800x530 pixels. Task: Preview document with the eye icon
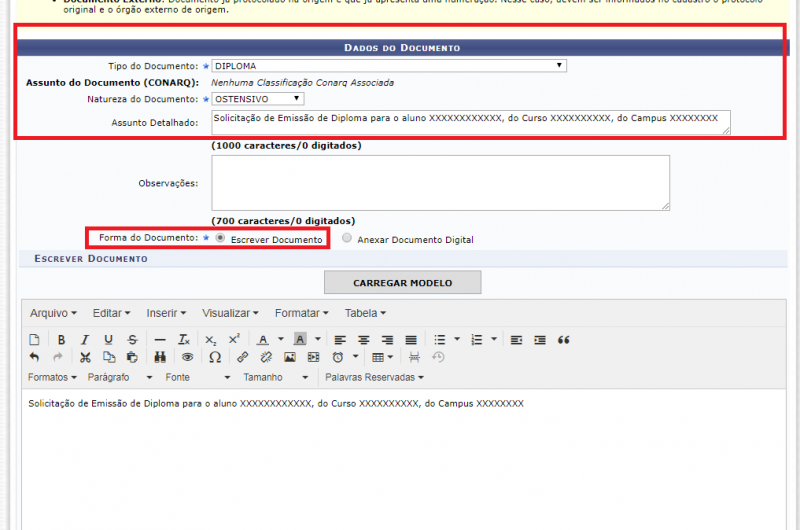click(x=187, y=357)
